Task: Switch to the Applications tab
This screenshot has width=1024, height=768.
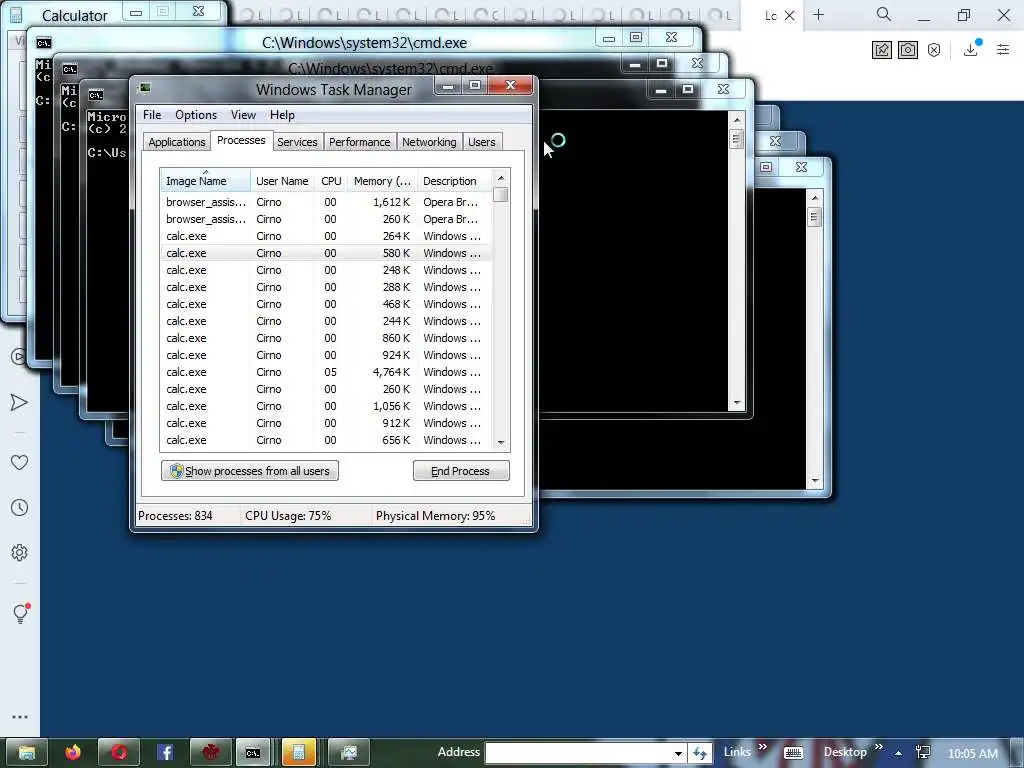Action: (176, 142)
